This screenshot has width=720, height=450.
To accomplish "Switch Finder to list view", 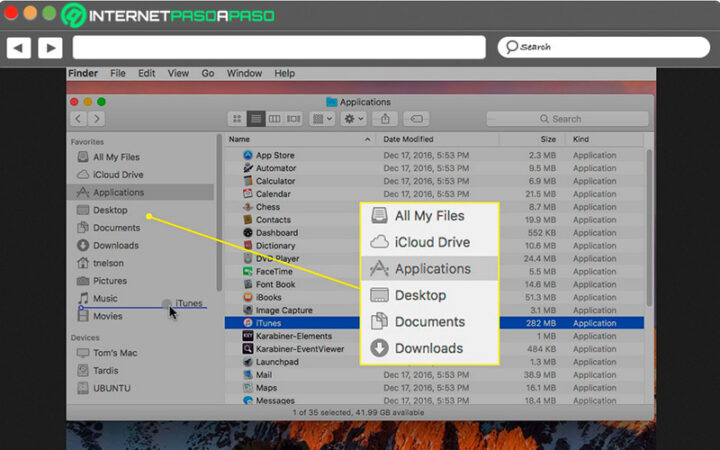I will click(x=256, y=119).
